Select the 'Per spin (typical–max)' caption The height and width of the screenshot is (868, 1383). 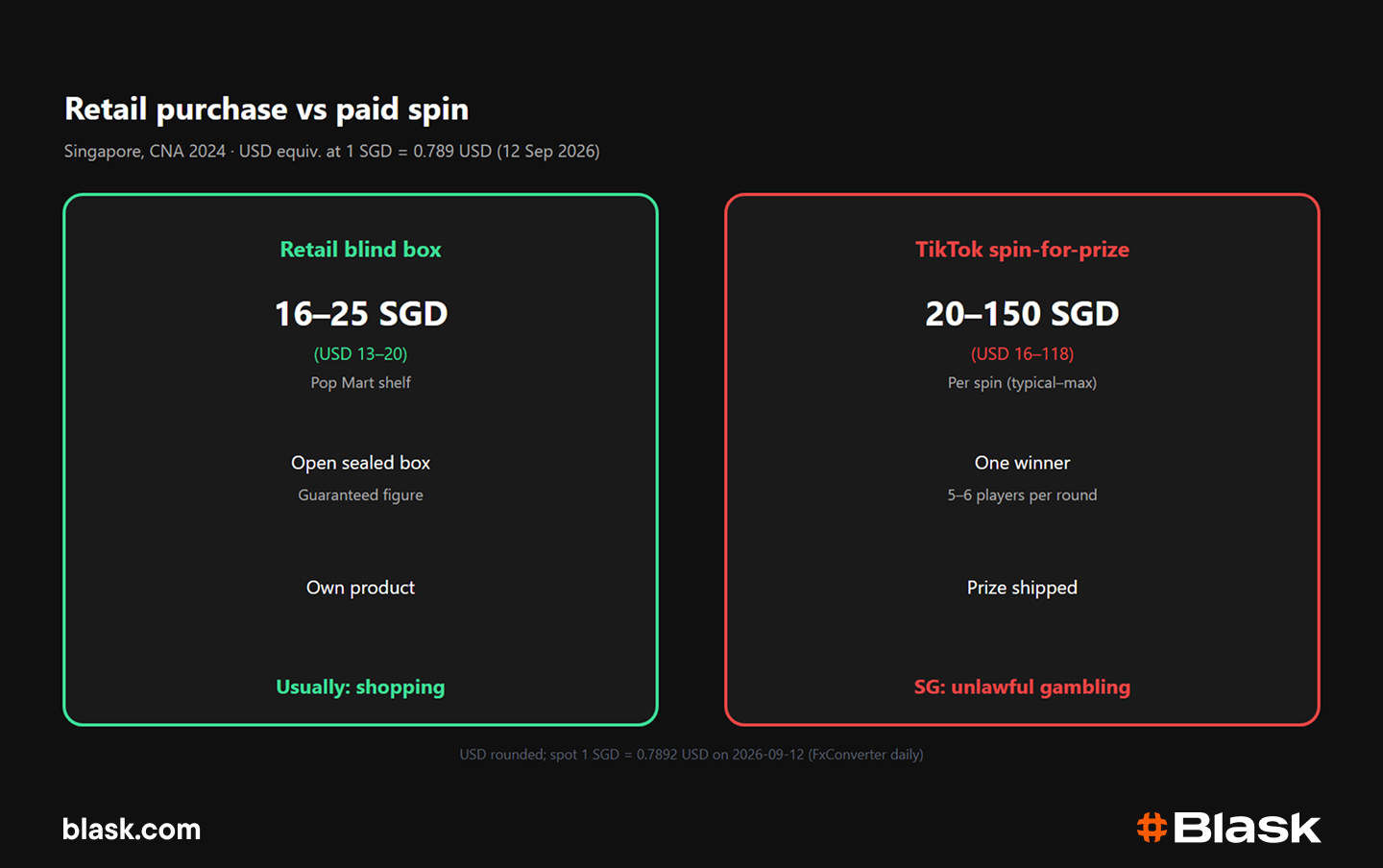point(1022,383)
